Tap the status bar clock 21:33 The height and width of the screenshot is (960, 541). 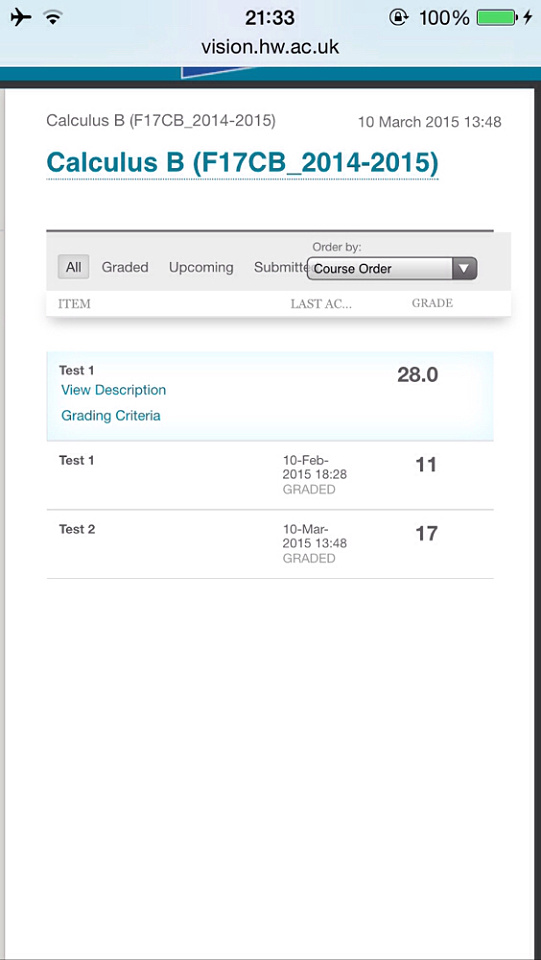(x=270, y=18)
